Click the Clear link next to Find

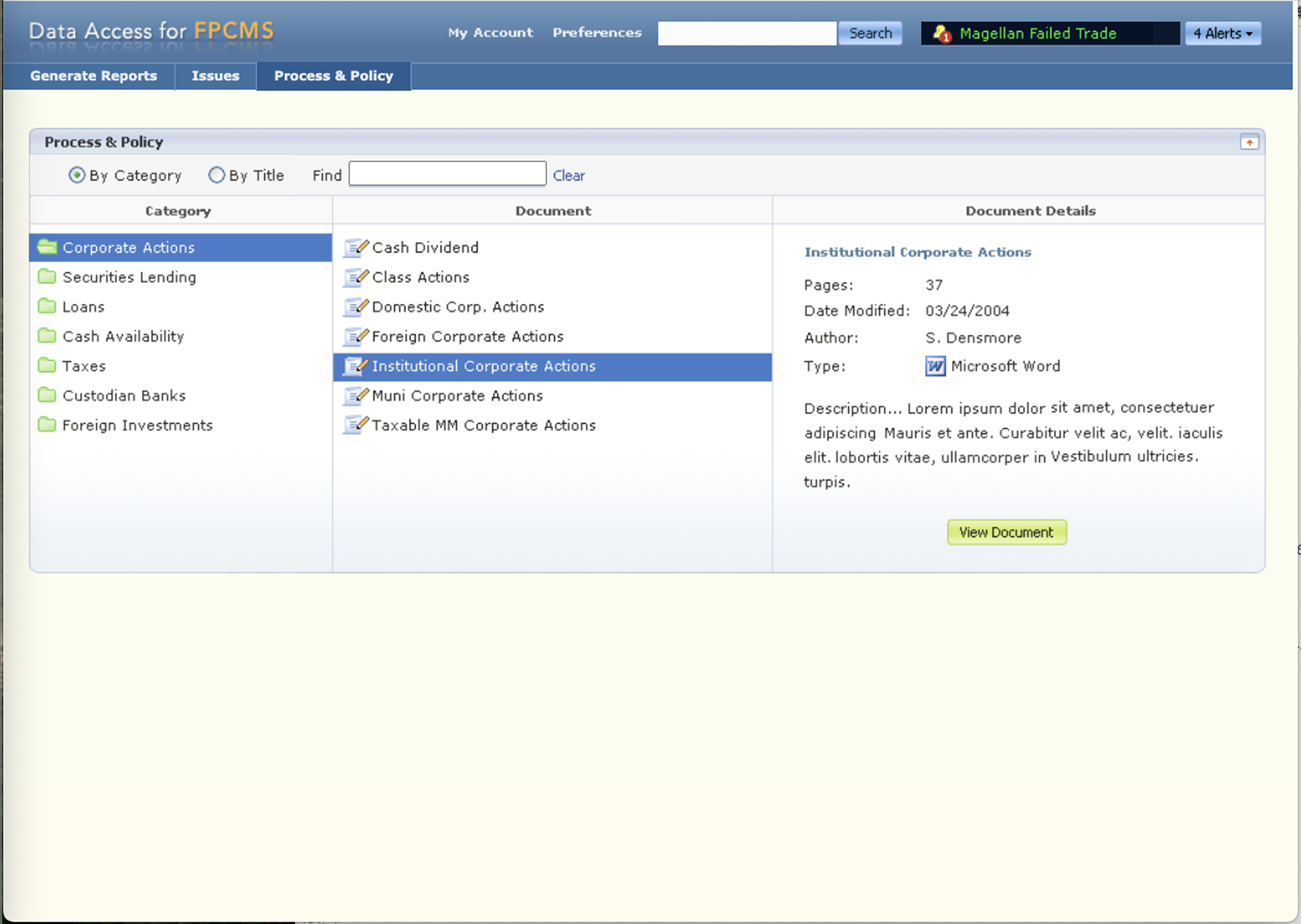coord(568,176)
